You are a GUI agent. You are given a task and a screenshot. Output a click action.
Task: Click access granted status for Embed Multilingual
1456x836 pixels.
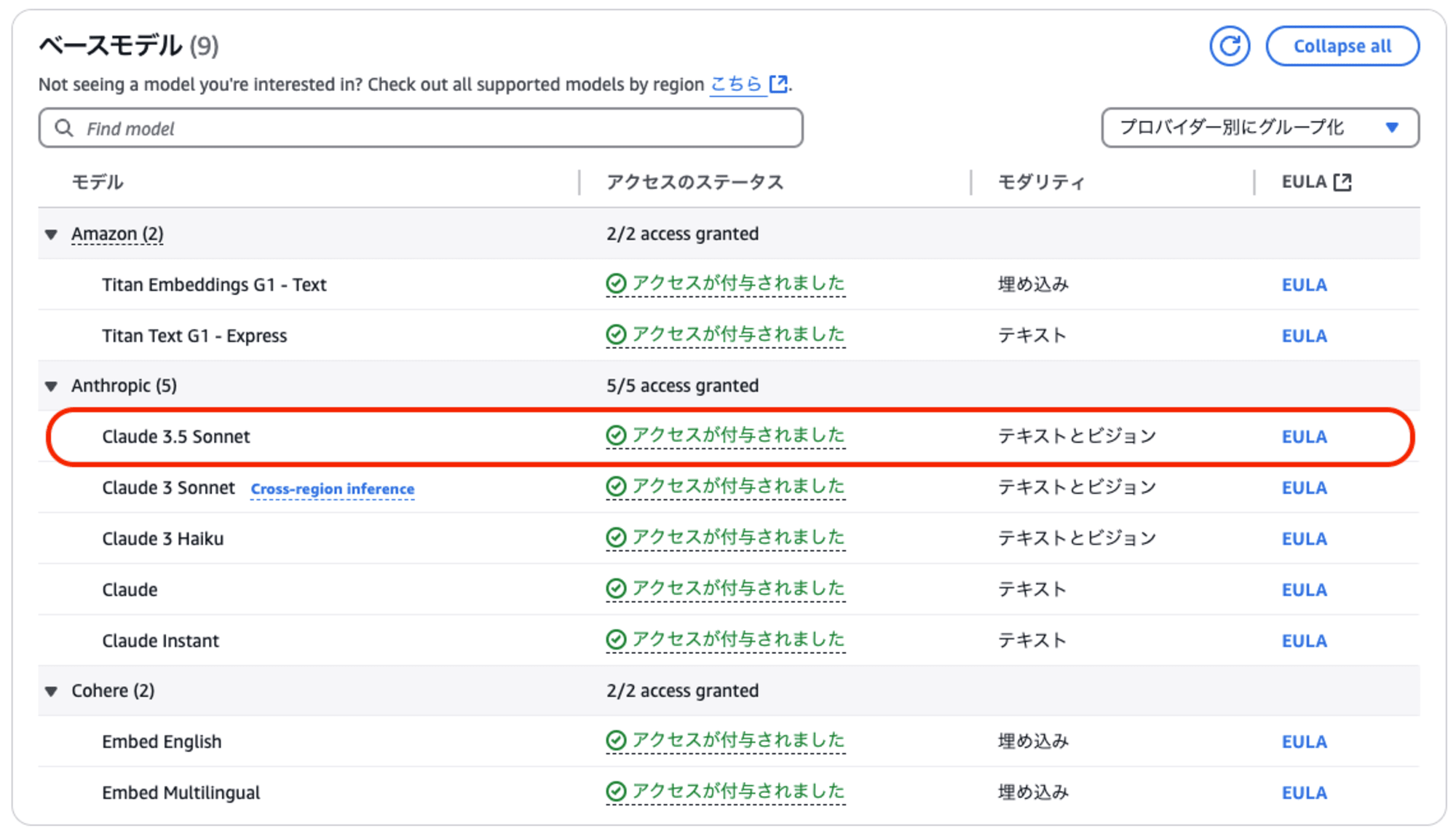click(x=726, y=792)
